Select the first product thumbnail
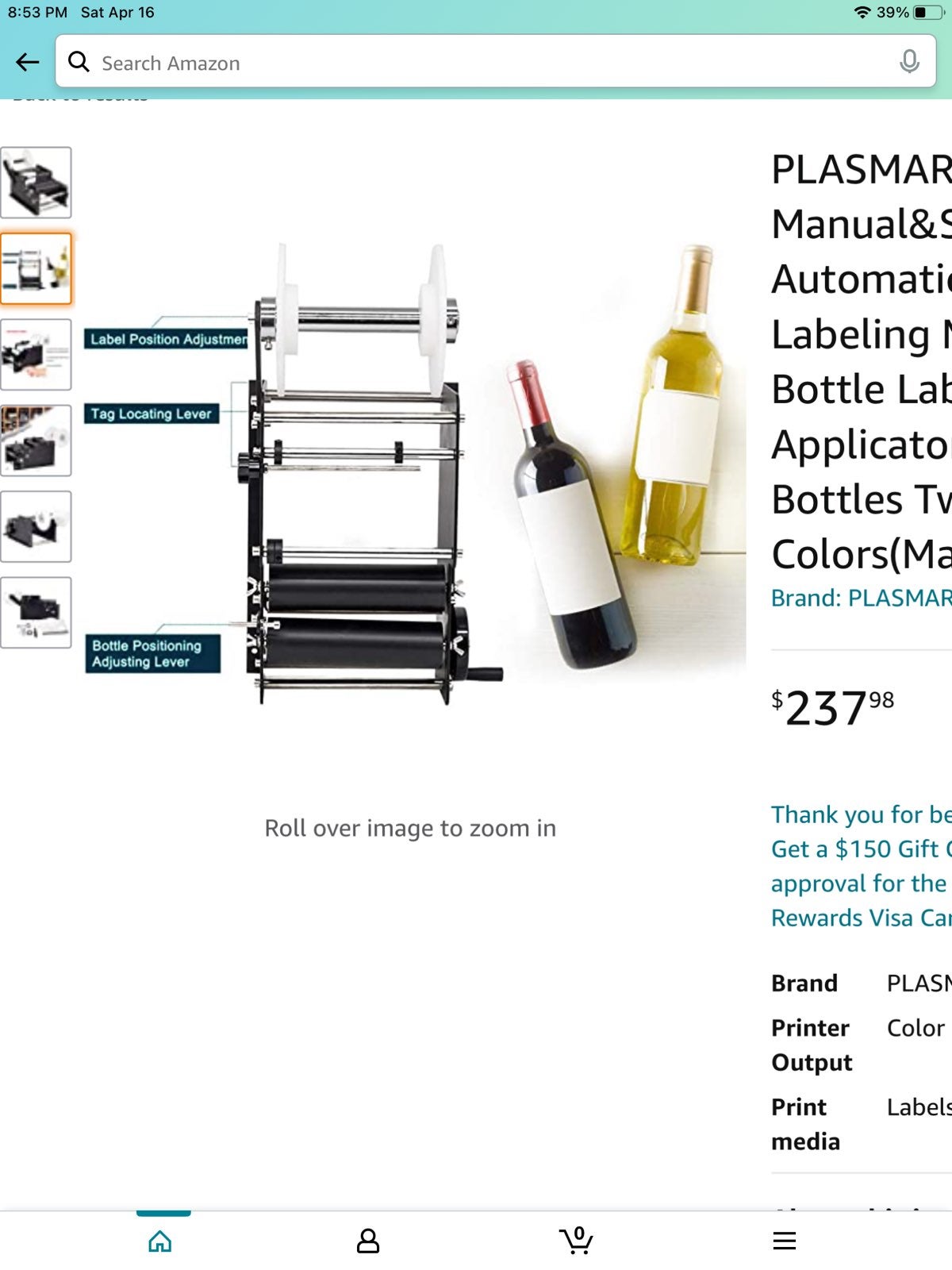952x1270 pixels. coord(36,183)
